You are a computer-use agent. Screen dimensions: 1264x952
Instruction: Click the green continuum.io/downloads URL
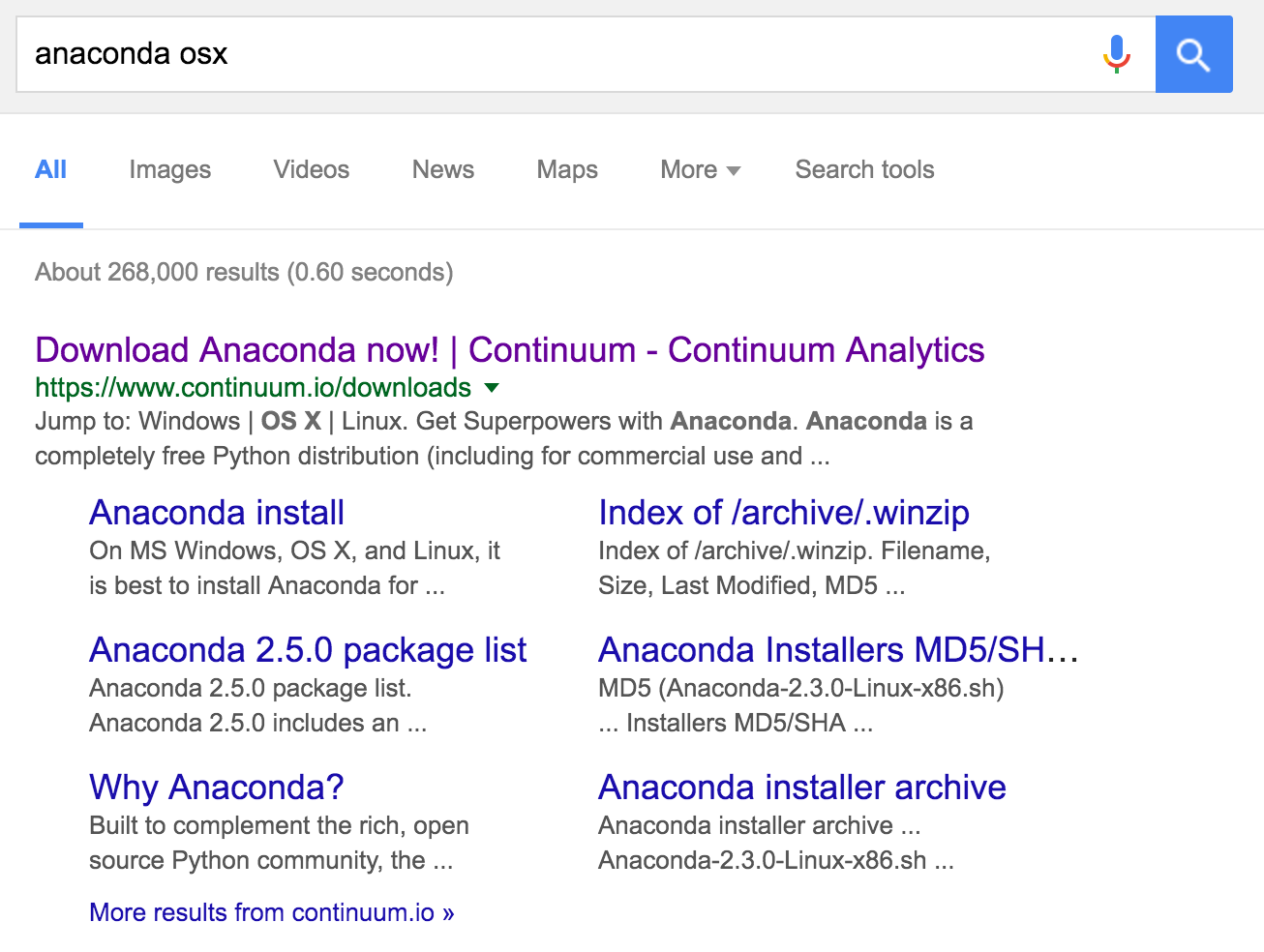tap(254, 388)
